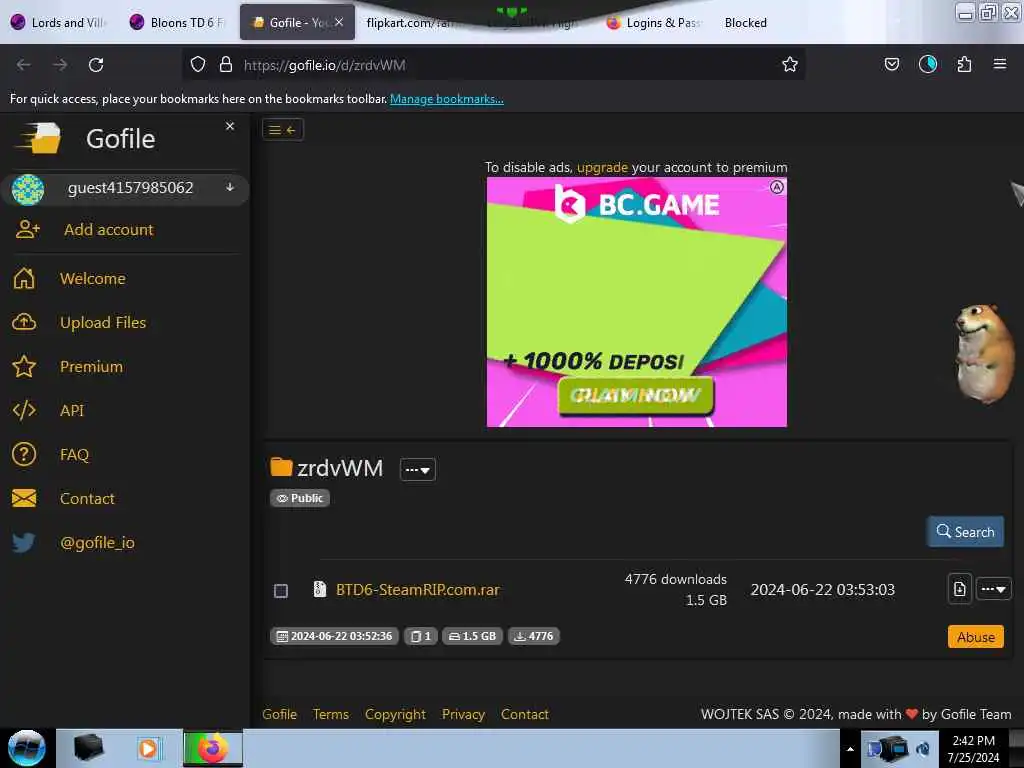Open the extensions puzzle icon
This screenshot has height=768, width=1024.
click(x=964, y=64)
